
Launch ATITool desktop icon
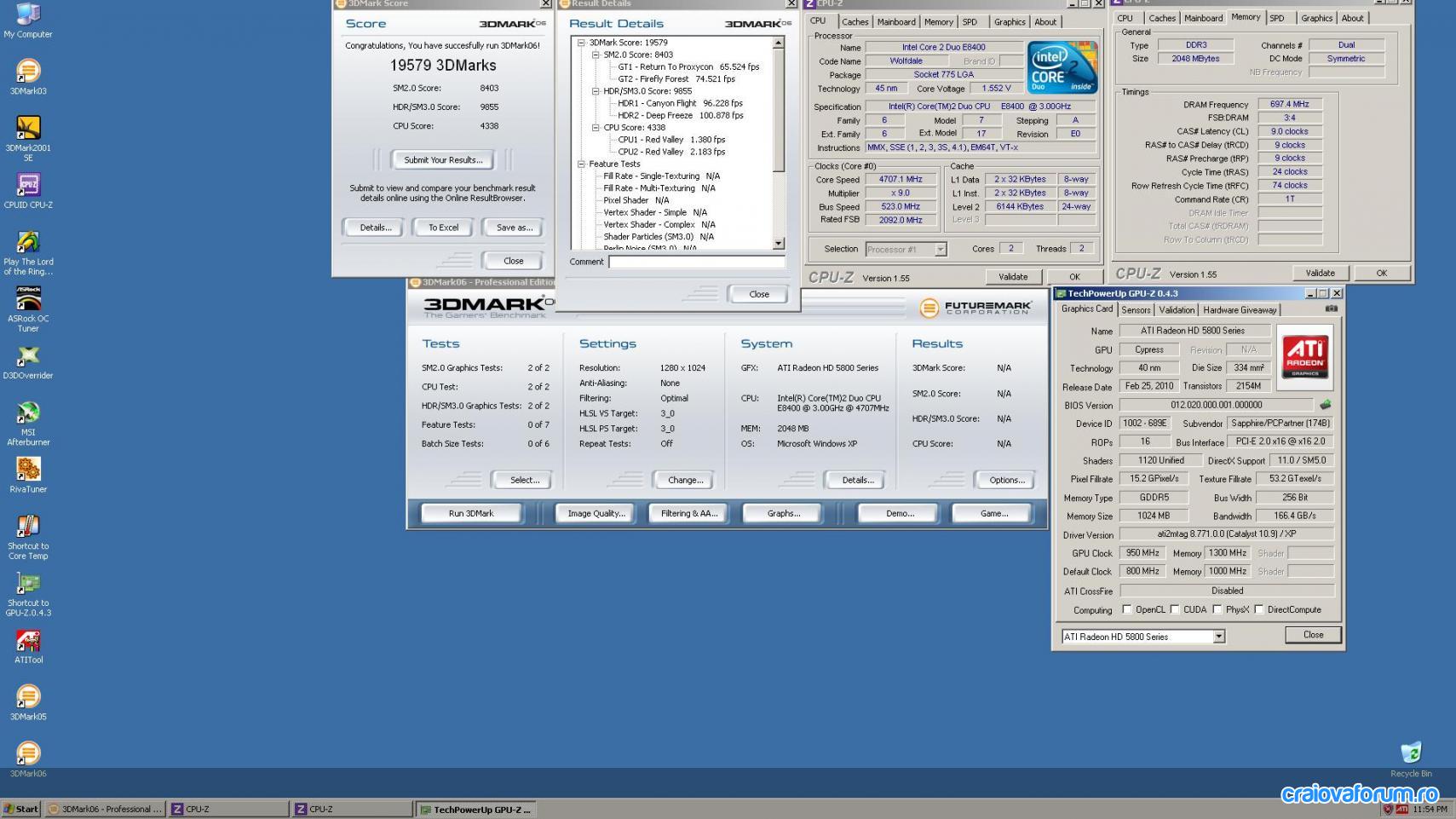[x=28, y=647]
